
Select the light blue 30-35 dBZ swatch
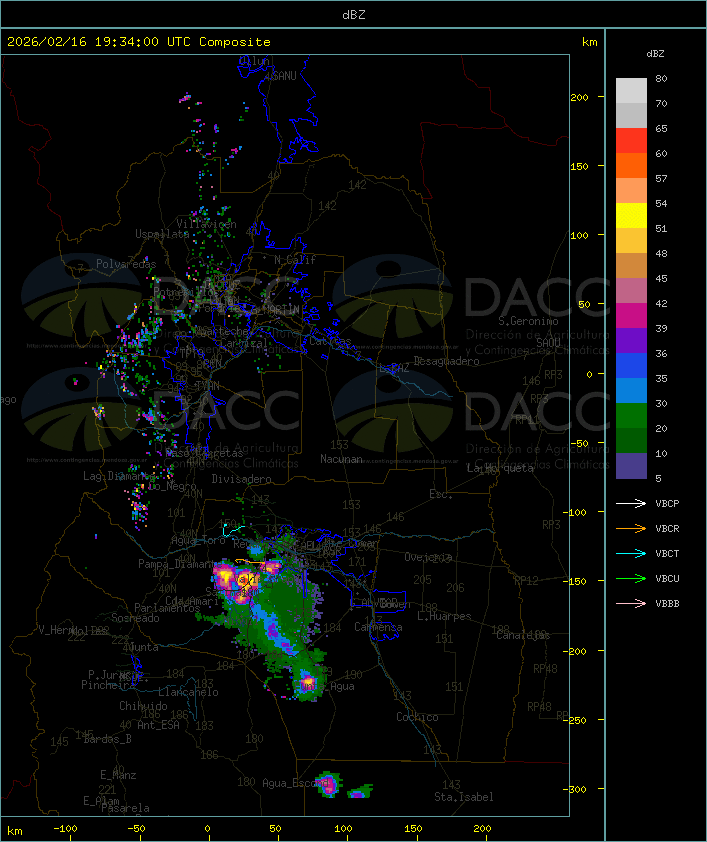point(631,390)
